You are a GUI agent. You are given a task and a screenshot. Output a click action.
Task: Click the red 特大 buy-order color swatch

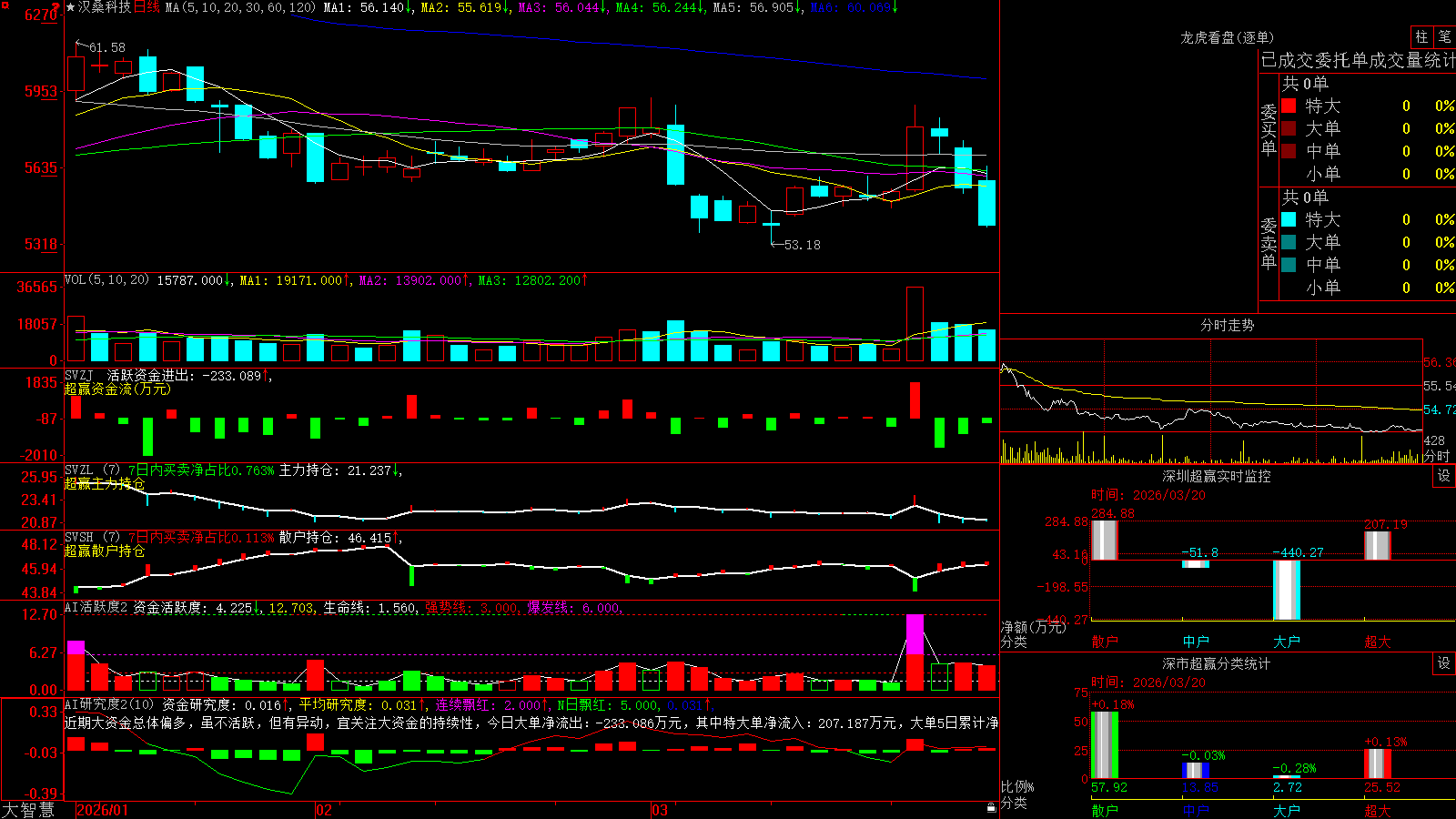pyautogui.click(x=1289, y=106)
